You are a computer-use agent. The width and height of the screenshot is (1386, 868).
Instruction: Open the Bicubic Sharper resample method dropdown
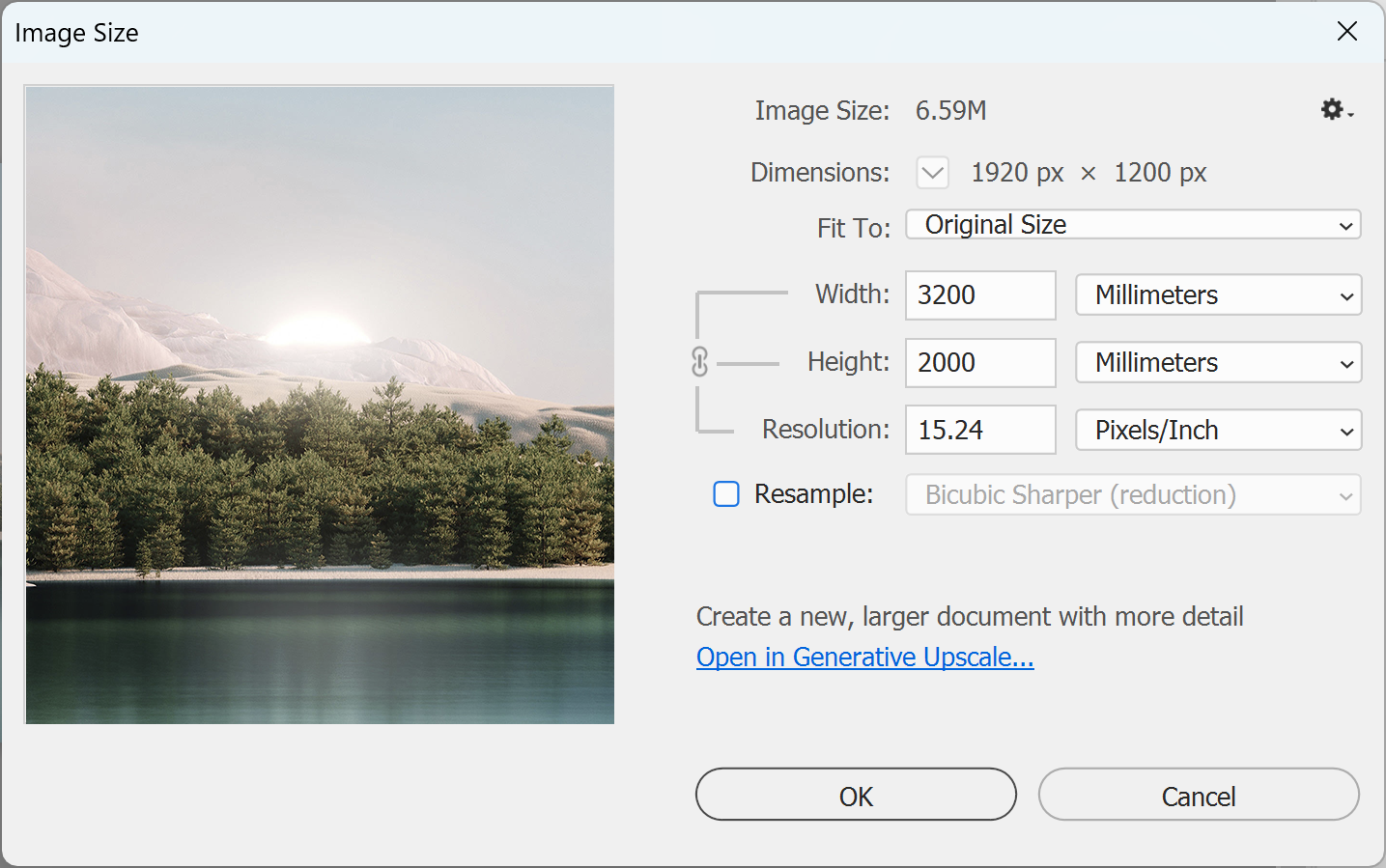point(1133,495)
